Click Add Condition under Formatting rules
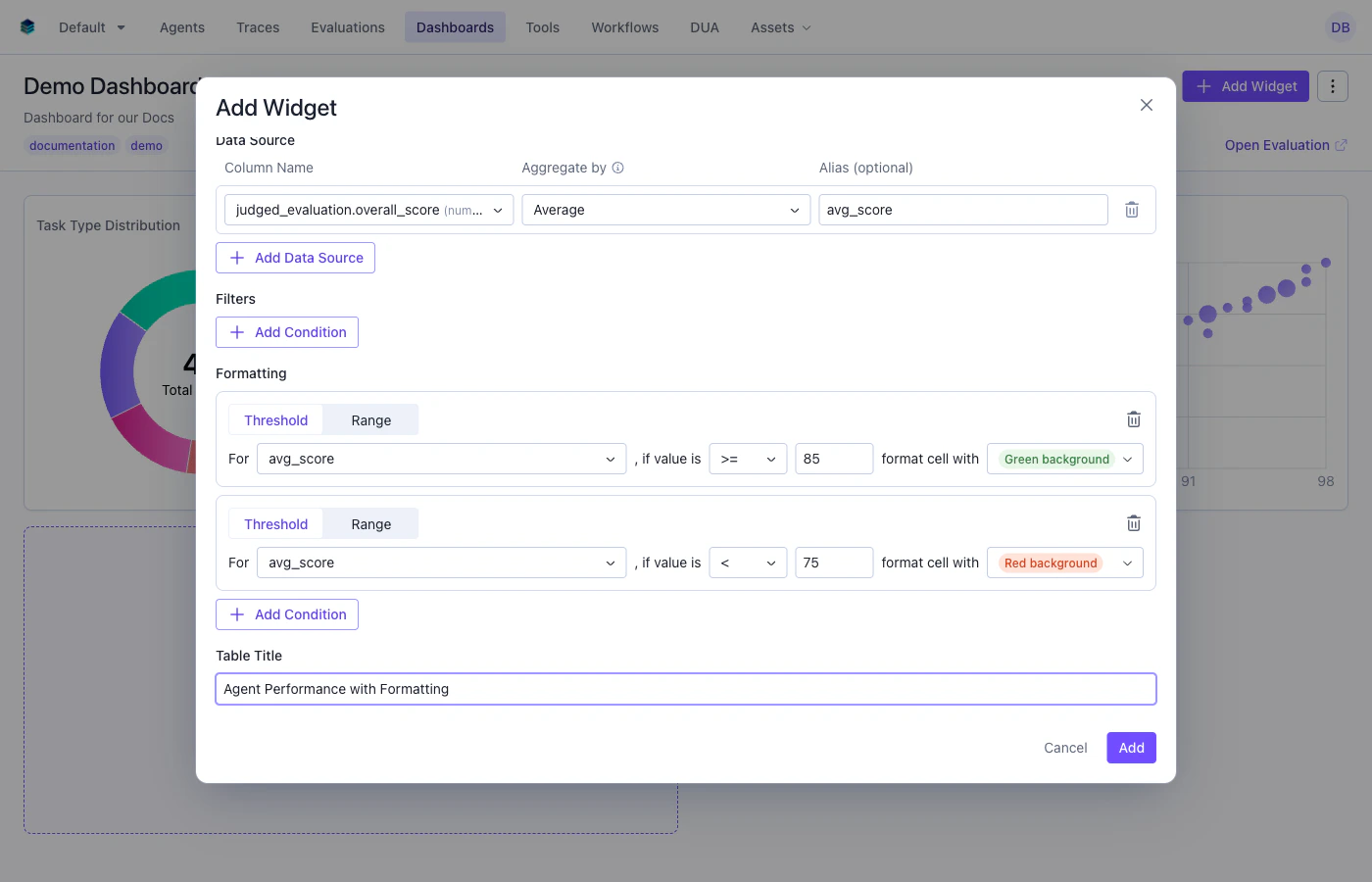The width and height of the screenshot is (1372, 882). (x=287, y=614)
